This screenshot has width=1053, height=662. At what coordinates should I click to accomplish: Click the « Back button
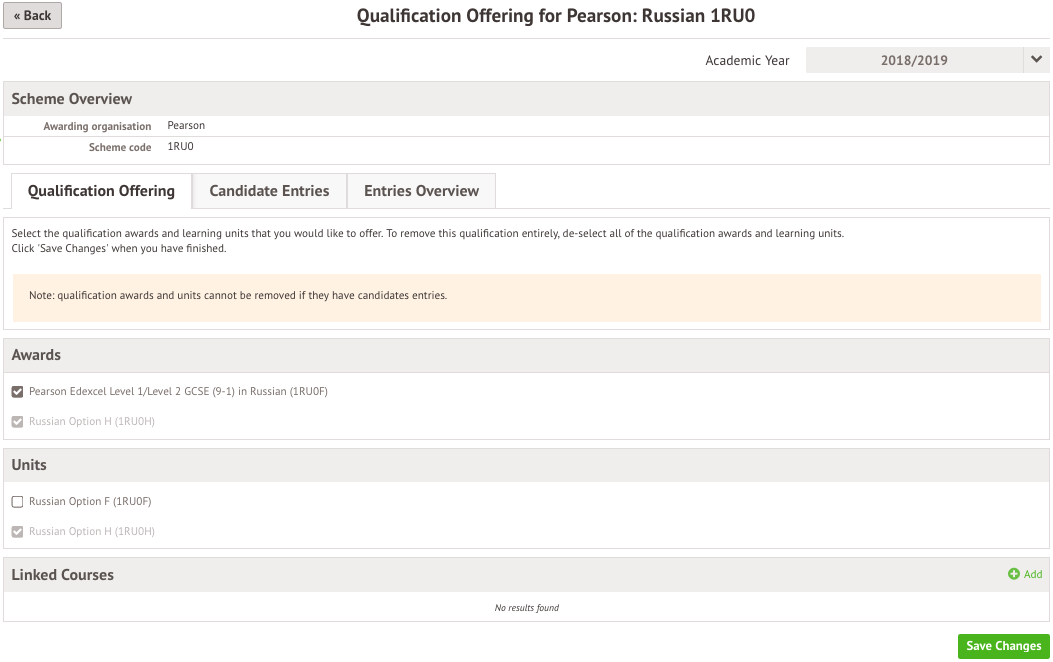point(32,16)
